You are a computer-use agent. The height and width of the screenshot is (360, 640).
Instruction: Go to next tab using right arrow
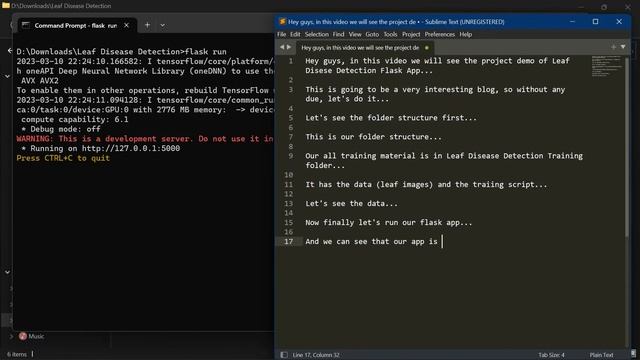(289, 47)
